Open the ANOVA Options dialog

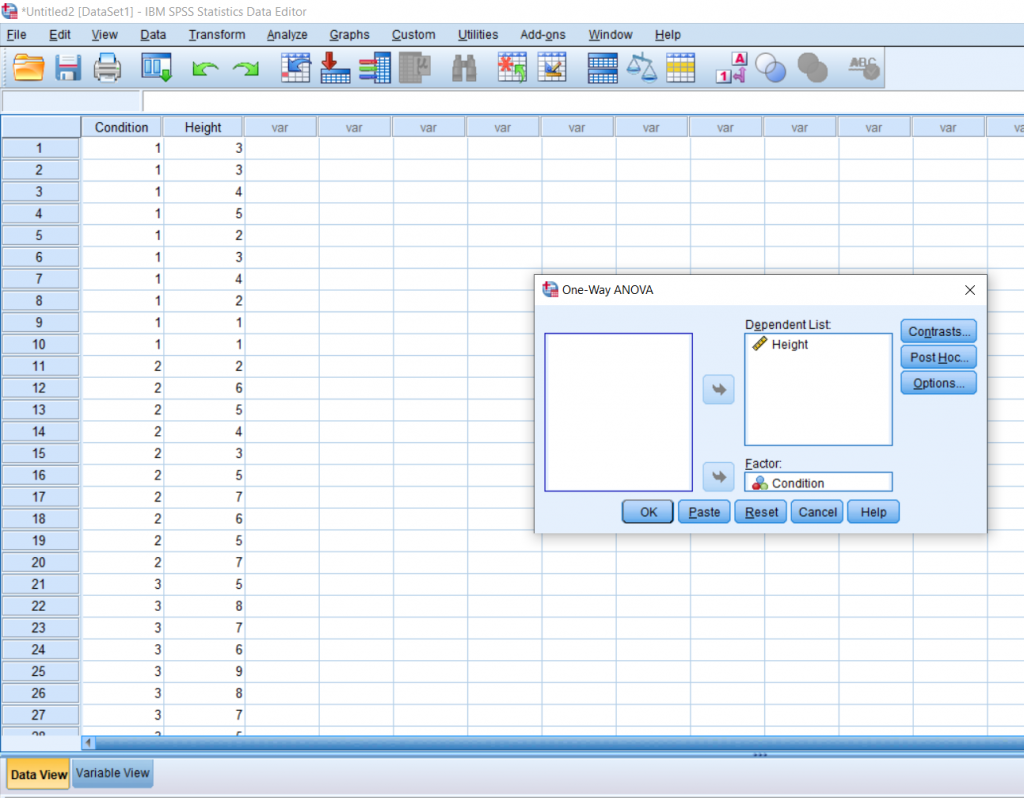pos(938,383)
